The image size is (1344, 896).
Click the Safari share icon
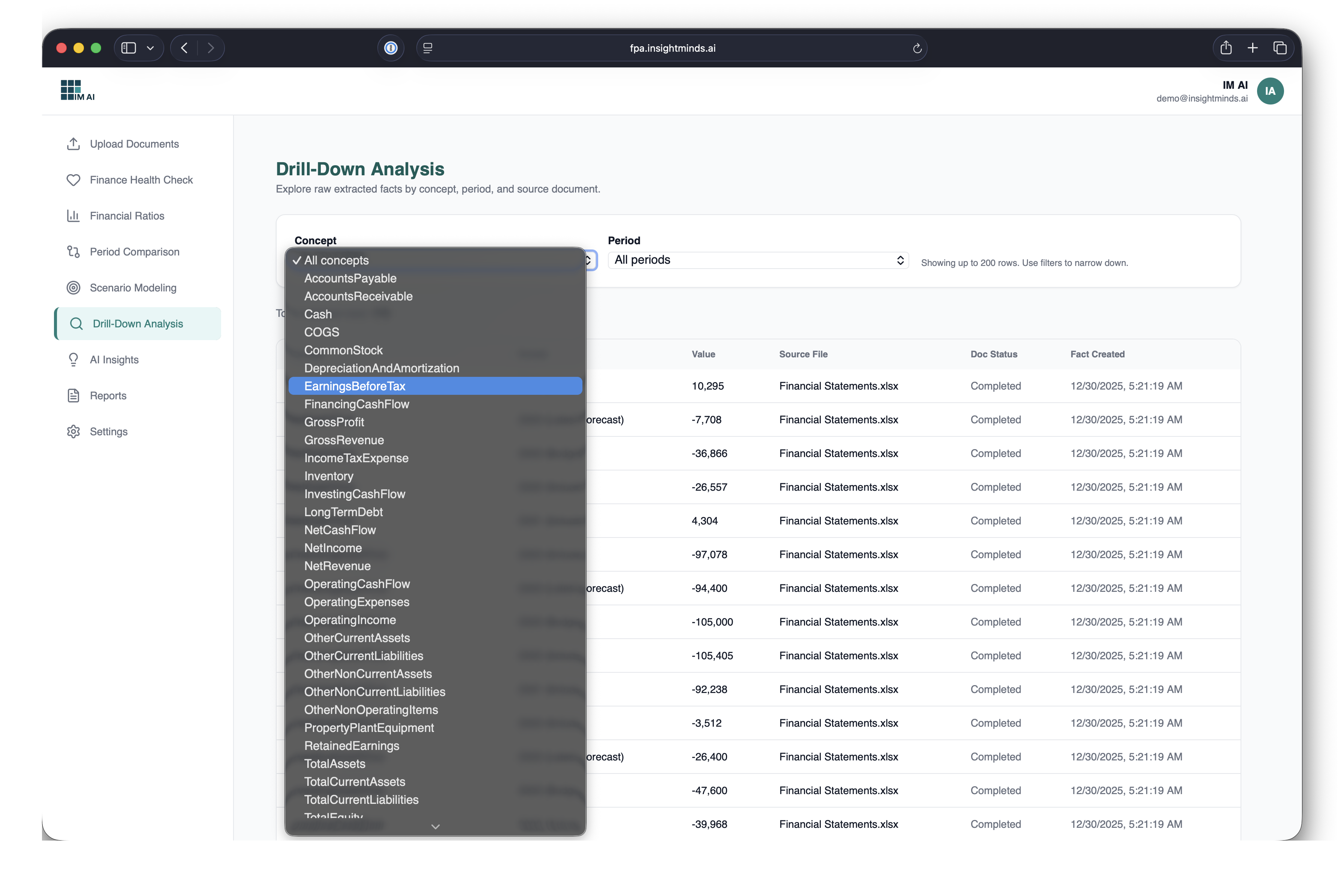click(1226, 48)
